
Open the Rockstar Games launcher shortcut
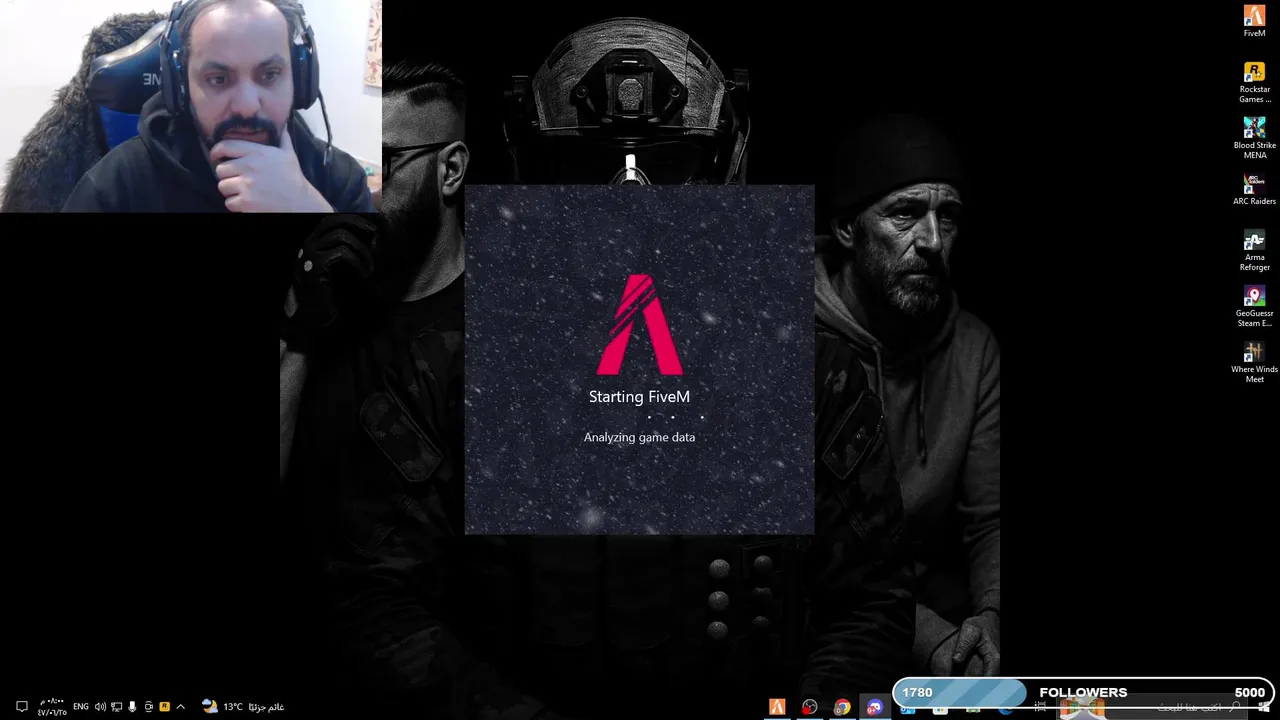coord(1254,82)
